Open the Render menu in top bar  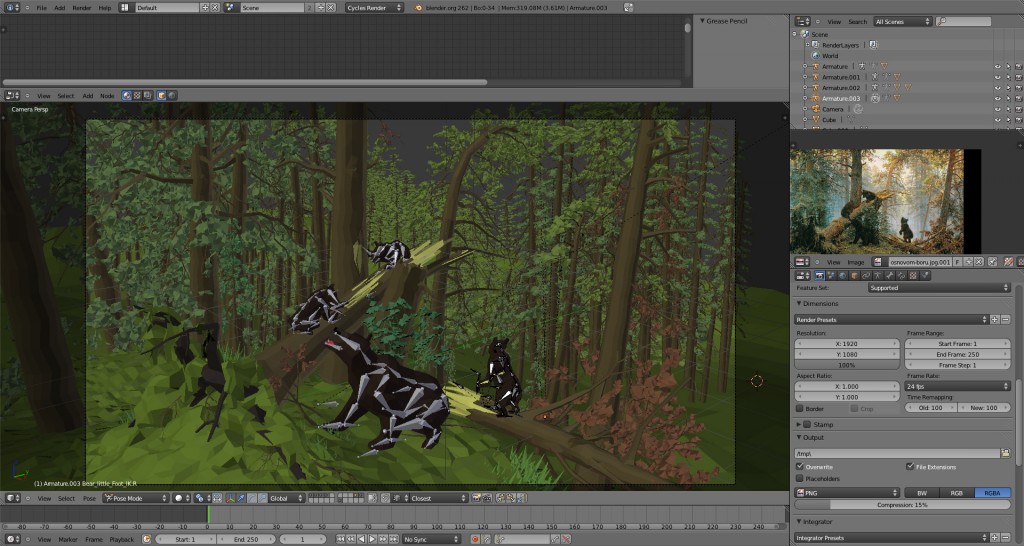point(82,8)
